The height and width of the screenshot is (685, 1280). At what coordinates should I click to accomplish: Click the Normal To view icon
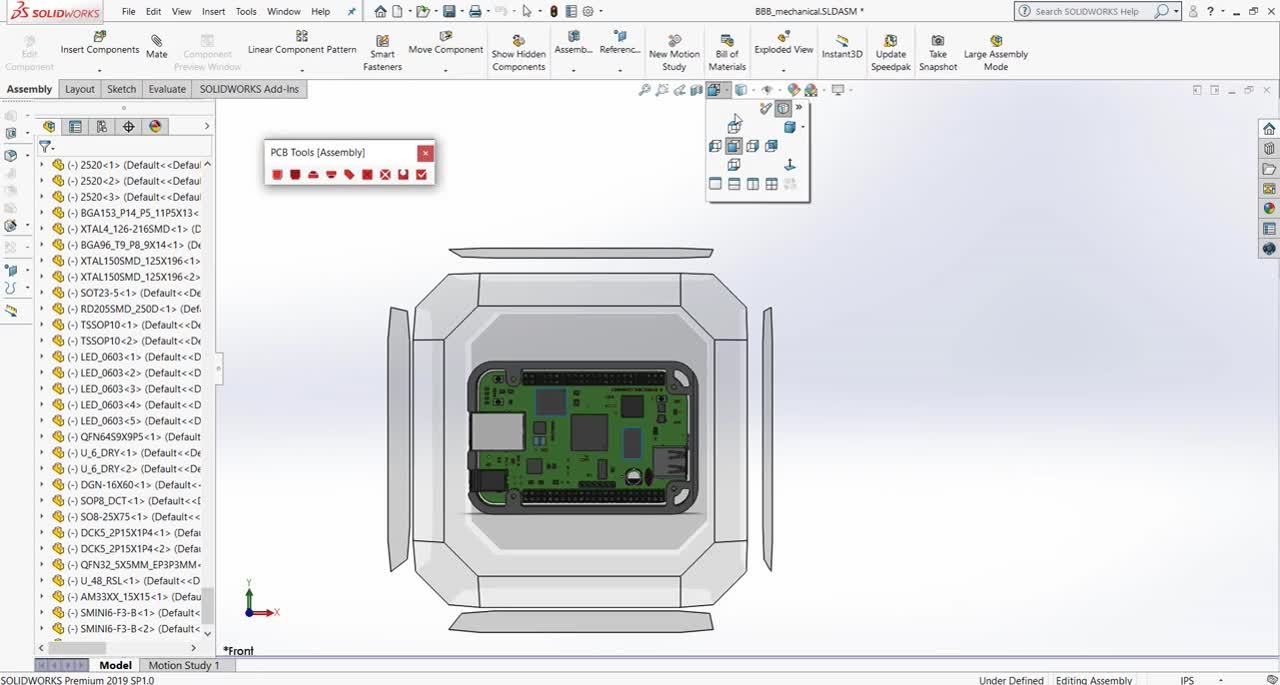(789, 165)
